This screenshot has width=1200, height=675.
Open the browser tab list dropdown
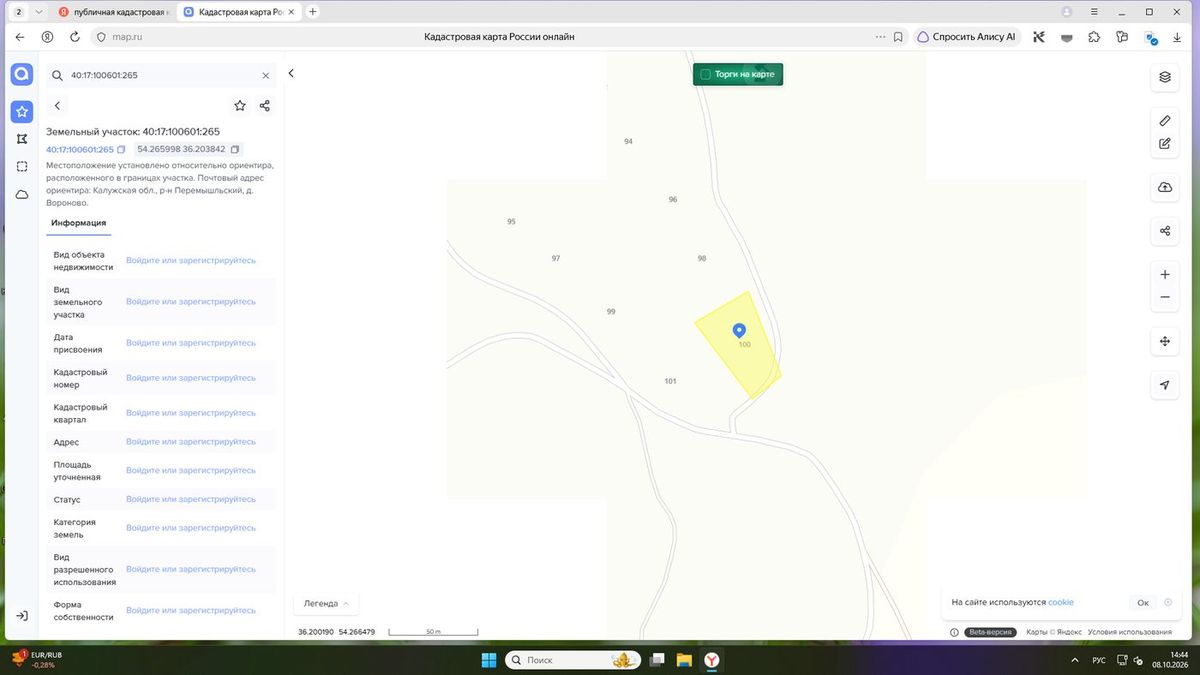(x=38, y=12)
